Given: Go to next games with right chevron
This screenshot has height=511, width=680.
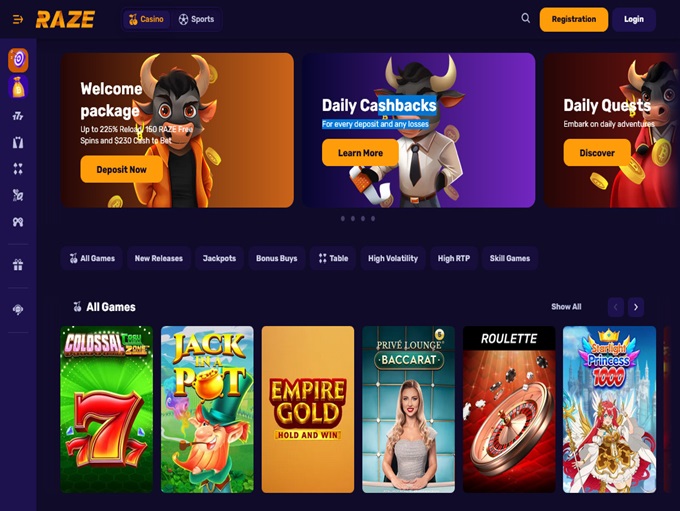Looking at the screenshot, I should point(636,307).
